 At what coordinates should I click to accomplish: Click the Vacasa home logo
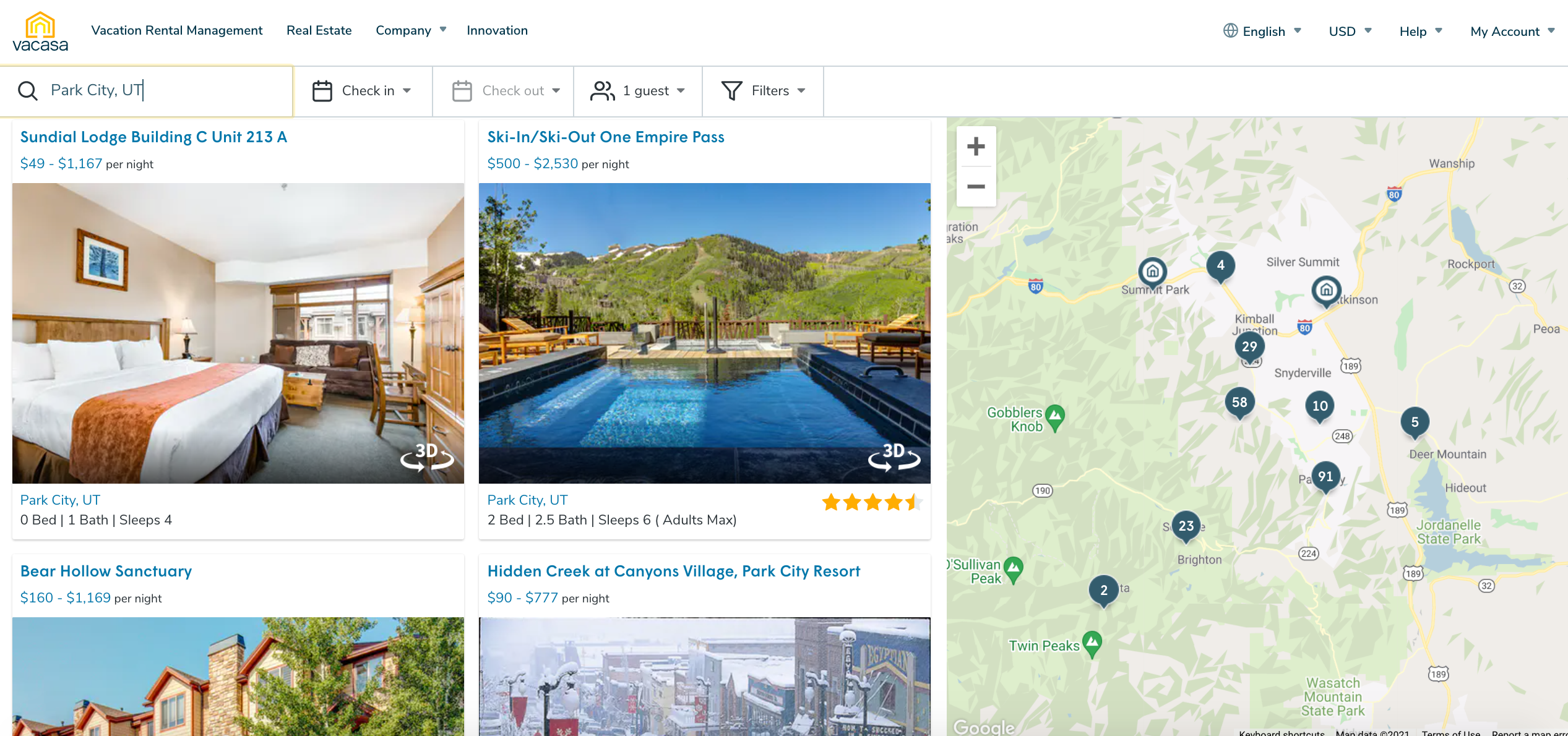pos(40,32)
